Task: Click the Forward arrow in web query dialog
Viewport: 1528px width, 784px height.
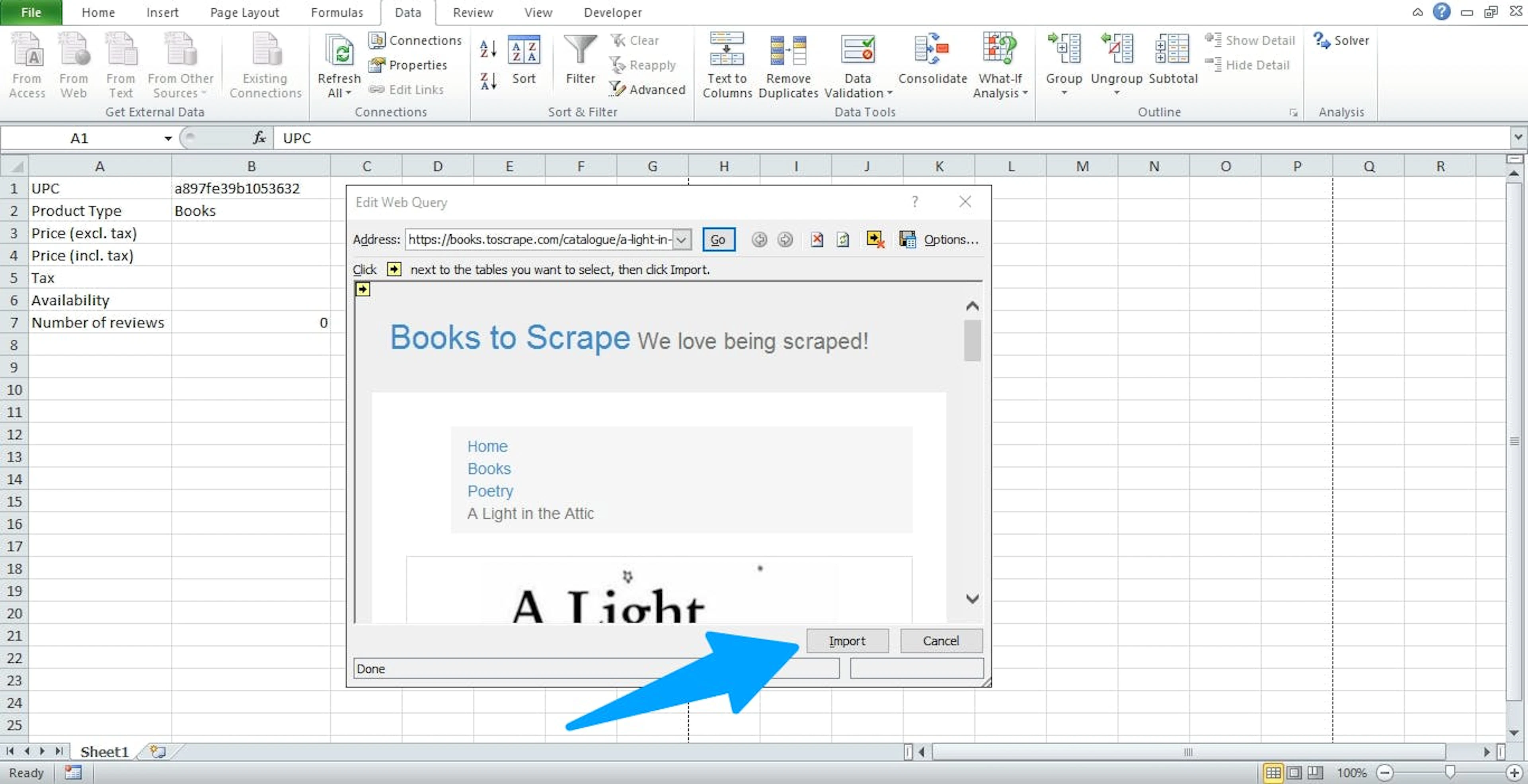Action: [785, 239]
